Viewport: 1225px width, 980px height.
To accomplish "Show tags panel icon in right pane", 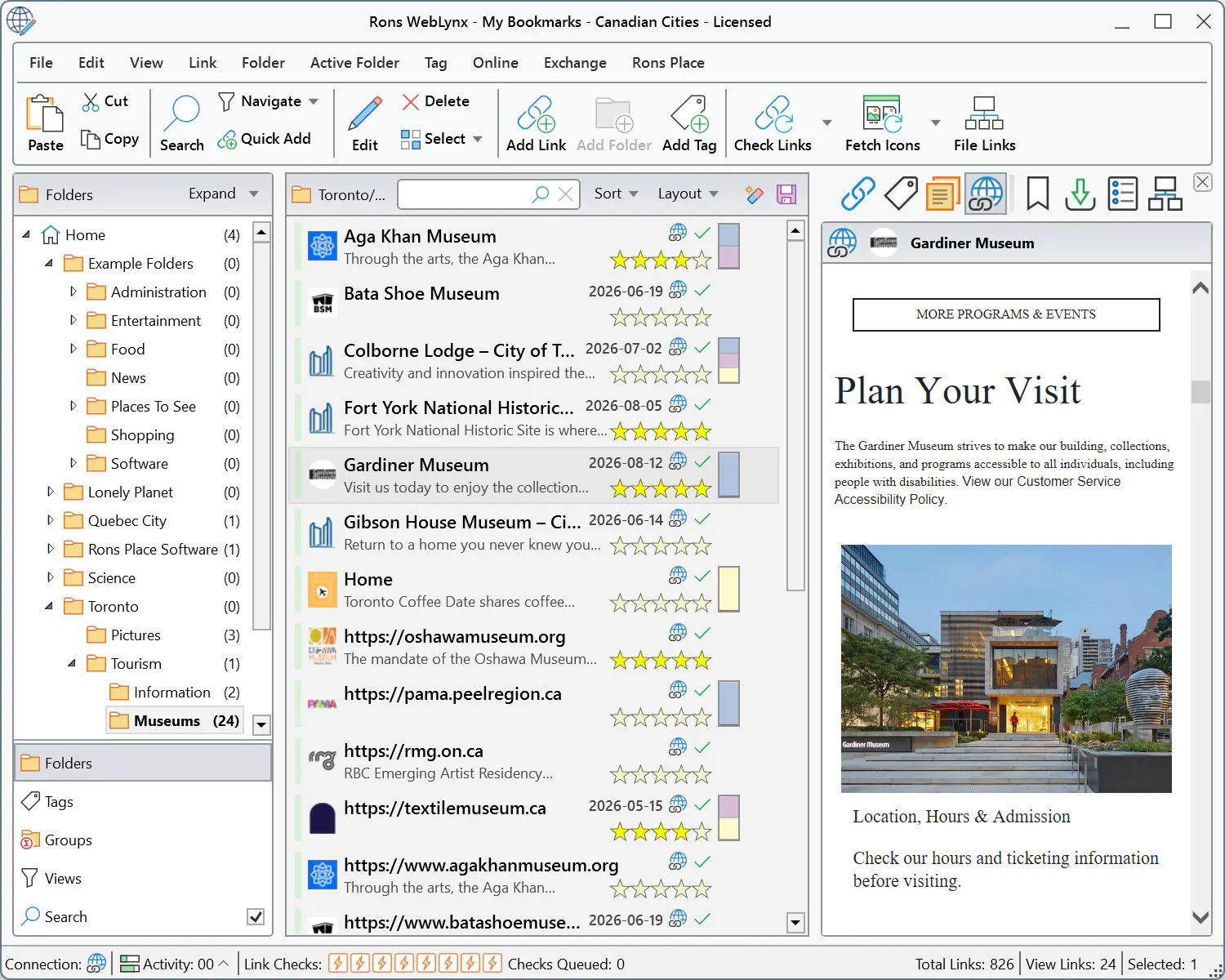I will point(901,194).
